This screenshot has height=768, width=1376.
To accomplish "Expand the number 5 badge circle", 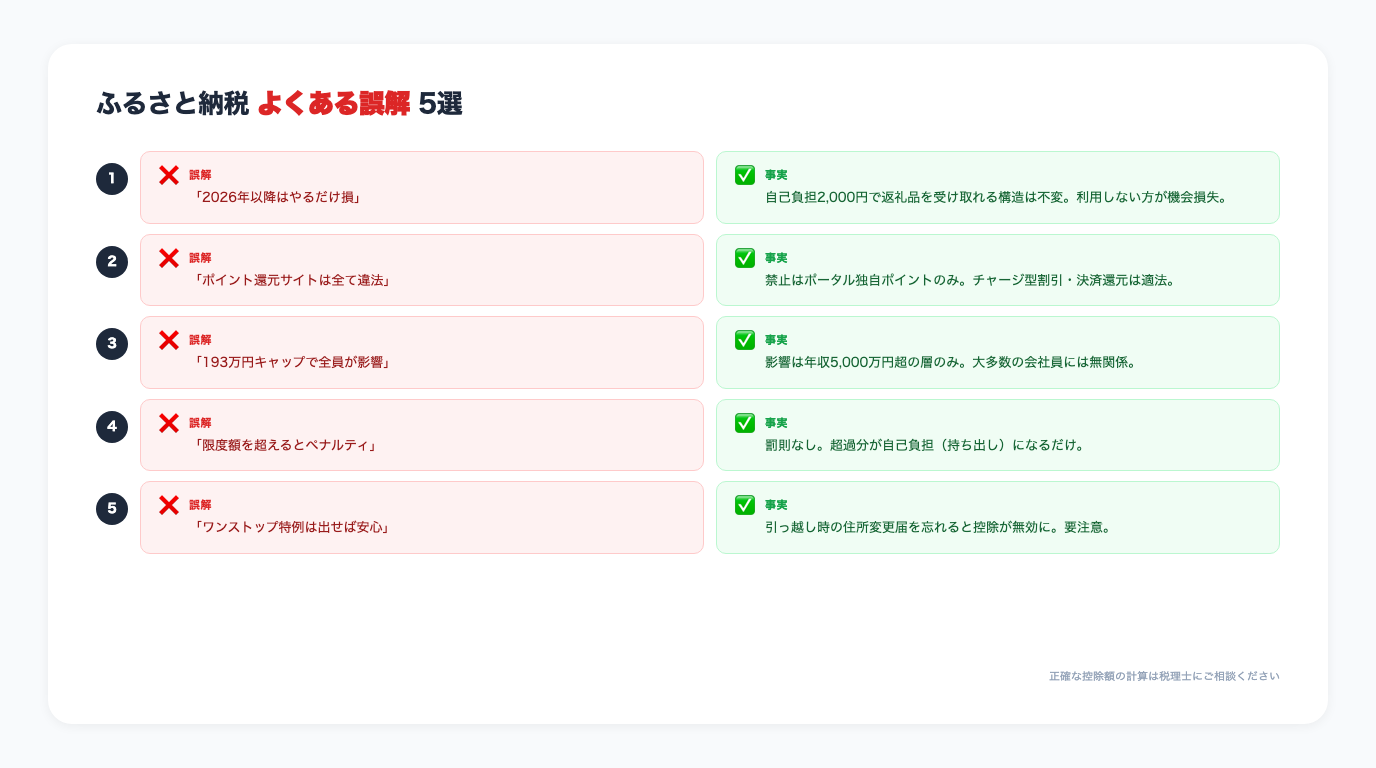I will (112, 508).
